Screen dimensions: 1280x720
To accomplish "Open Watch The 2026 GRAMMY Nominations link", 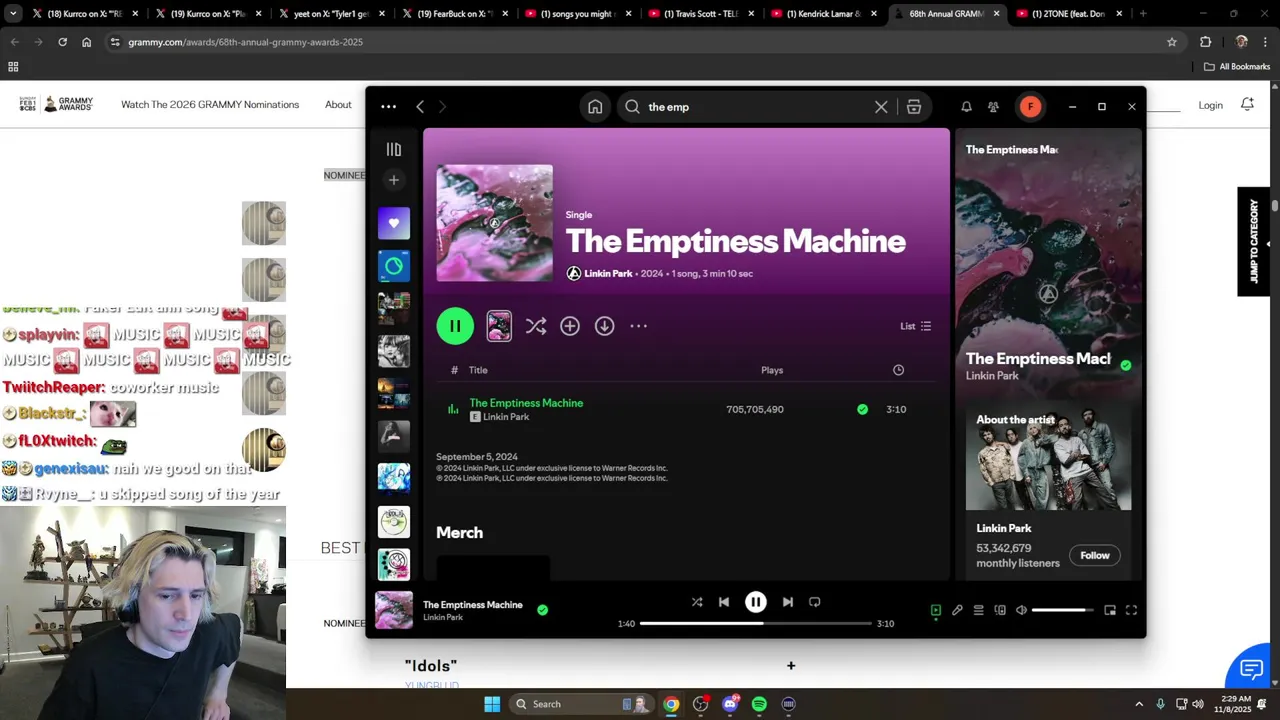I will (210, 104).
